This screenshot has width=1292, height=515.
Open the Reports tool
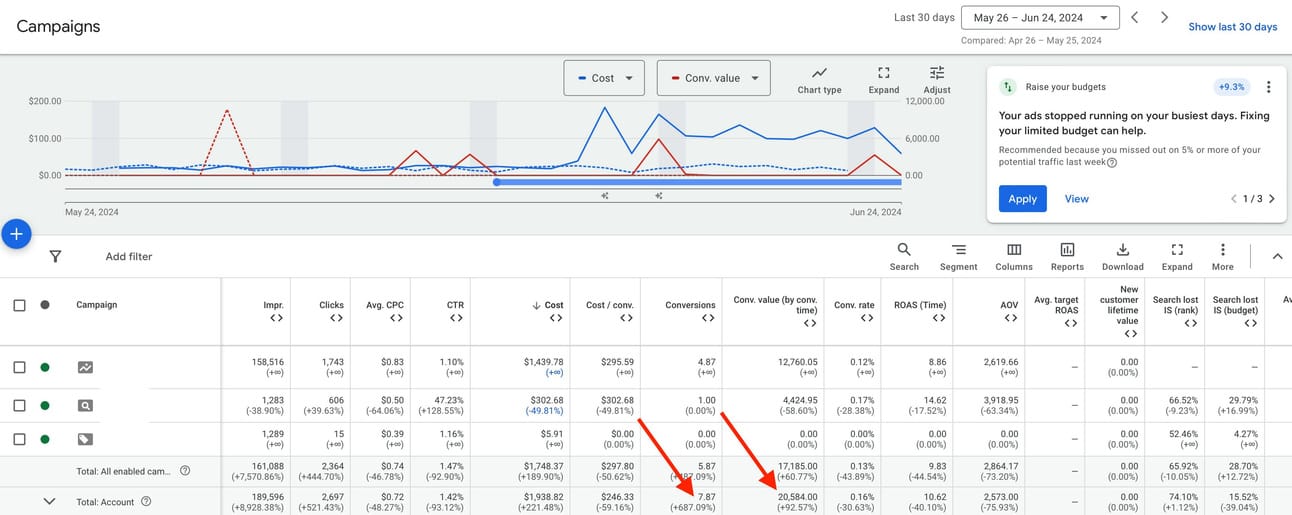pos(1067,257)
